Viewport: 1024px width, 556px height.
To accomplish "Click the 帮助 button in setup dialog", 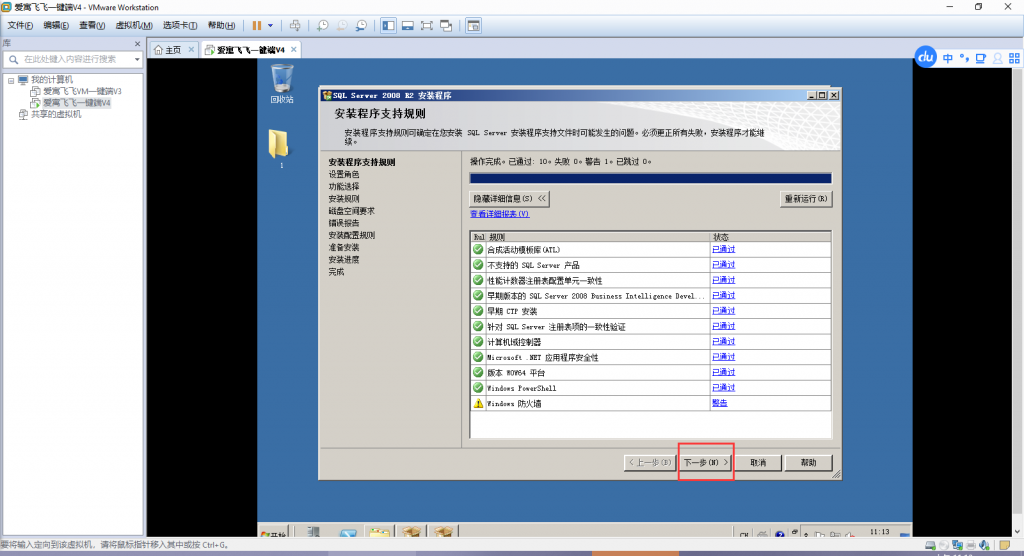I will click(808, 463).
